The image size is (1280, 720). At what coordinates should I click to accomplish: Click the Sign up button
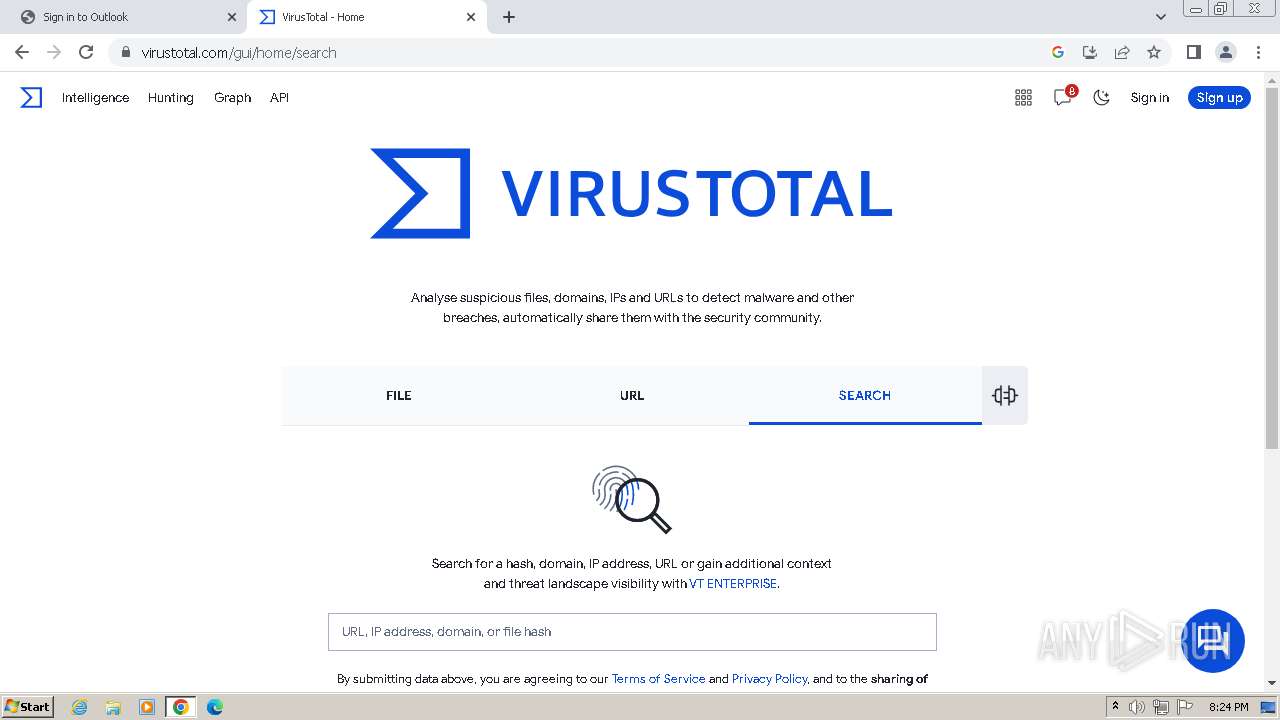(1219, 97)
